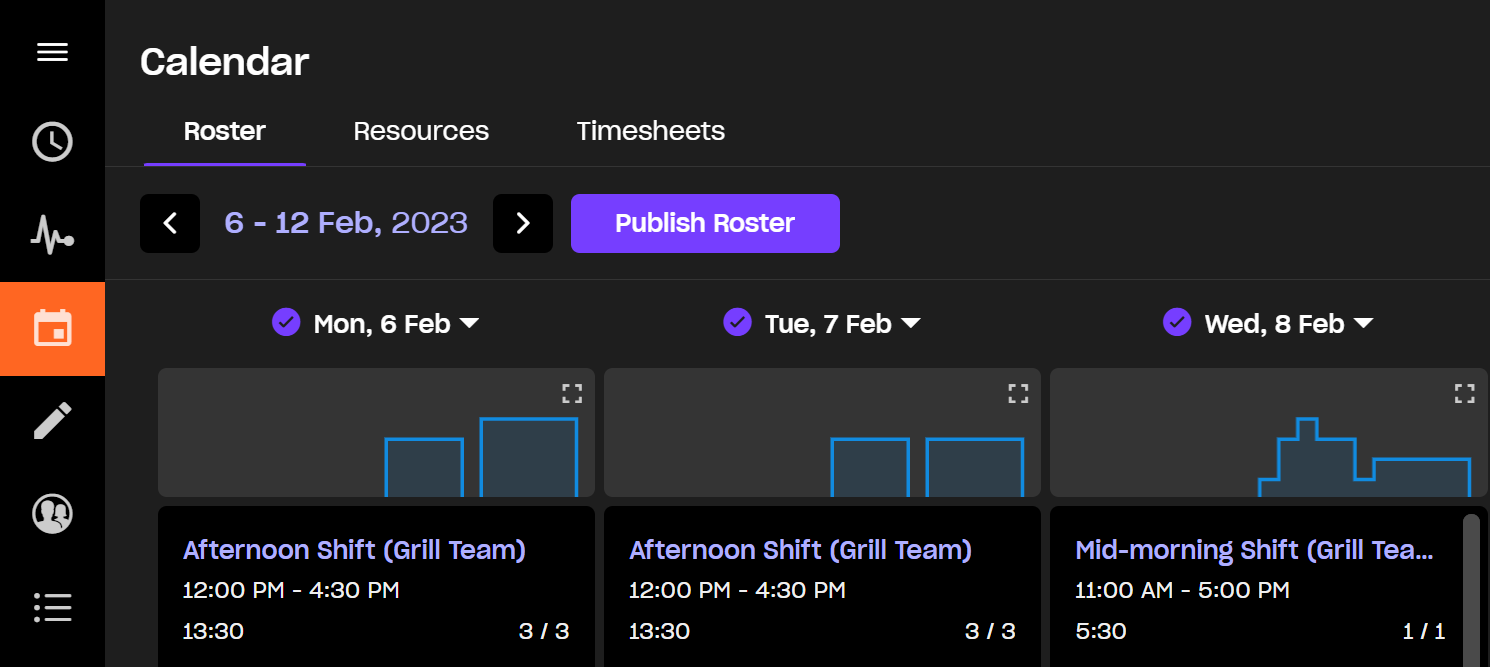Image resolution: width=1490 pixels, height=667 pixels.
Task: Open the Mon, 6 Feb dropdown arrow
Action: pos(469,323)
